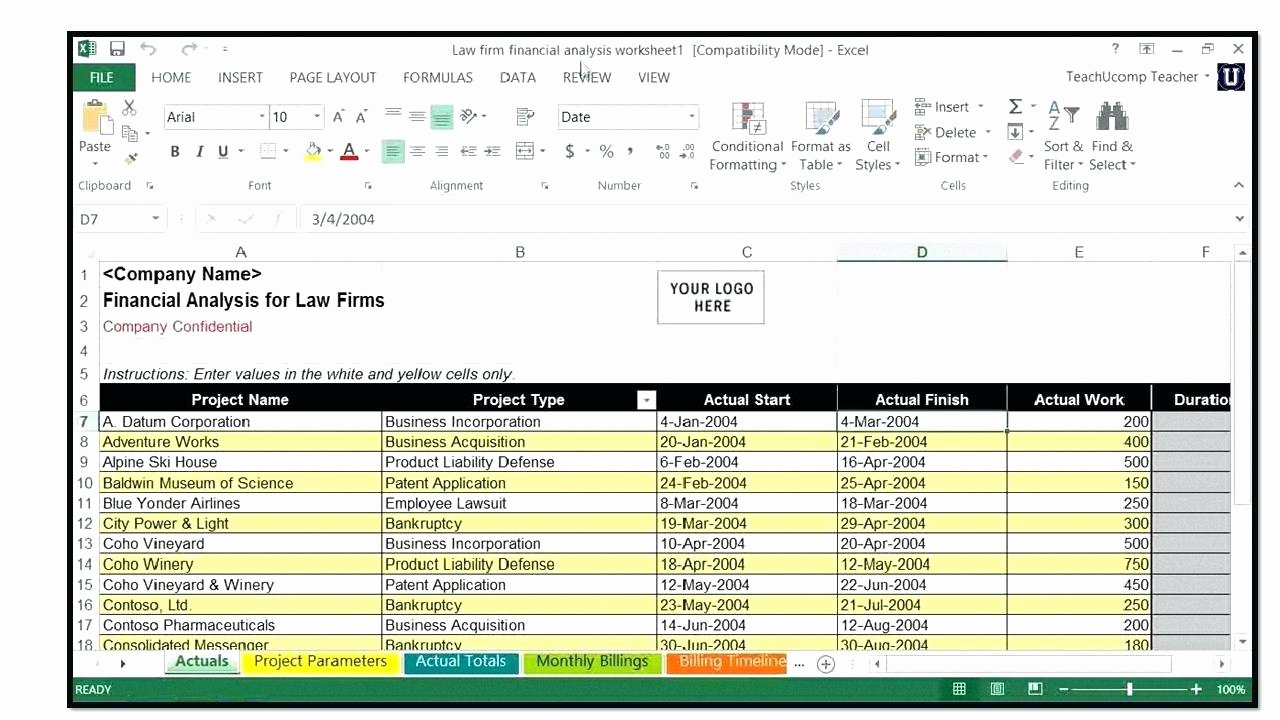Viewport: 1280px width, 720px height.
Task: Click the vertical scrollbar down arrow
Action: [1243, 642]
